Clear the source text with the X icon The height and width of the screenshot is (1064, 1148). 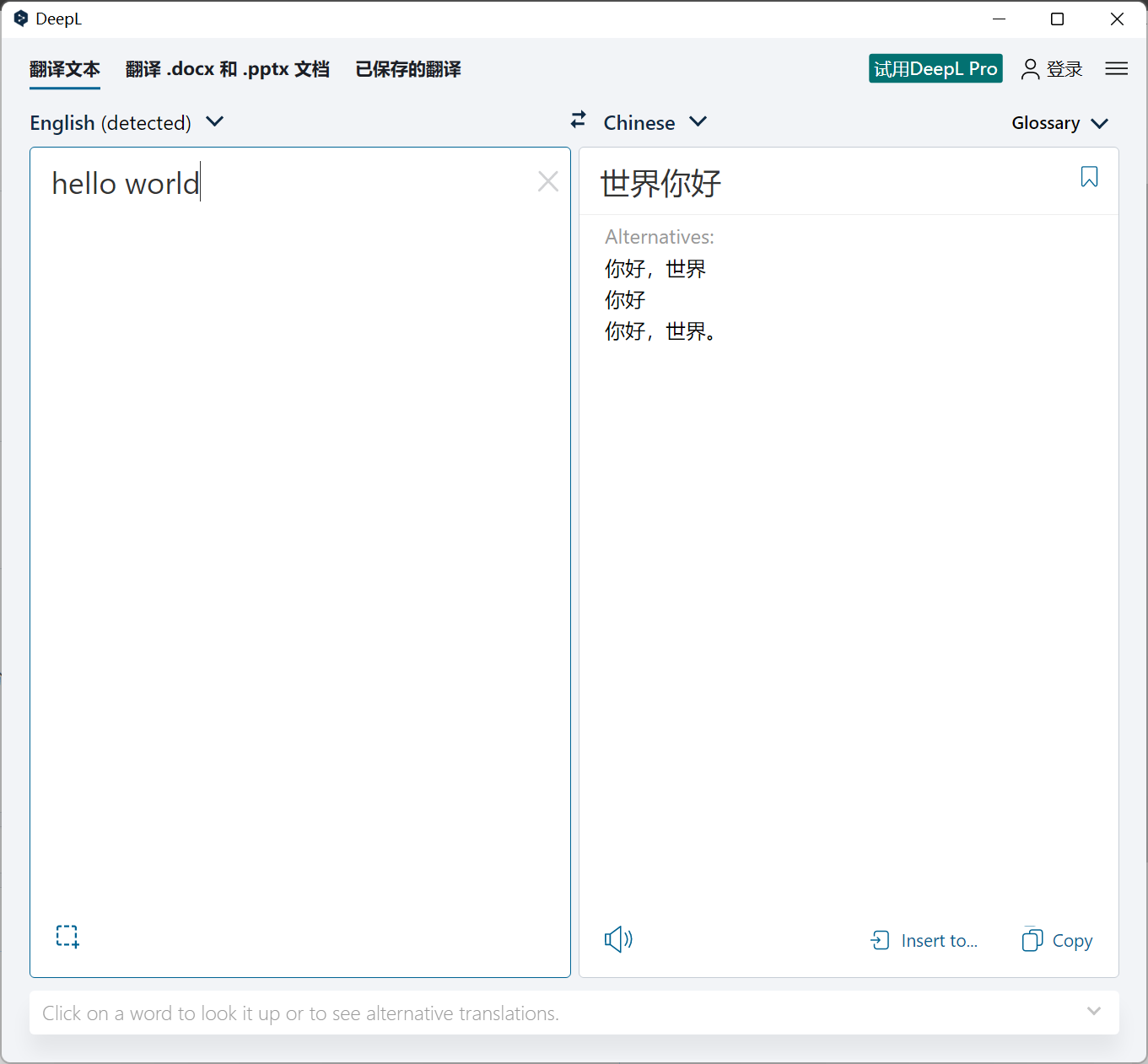click(x=548, y=181)
